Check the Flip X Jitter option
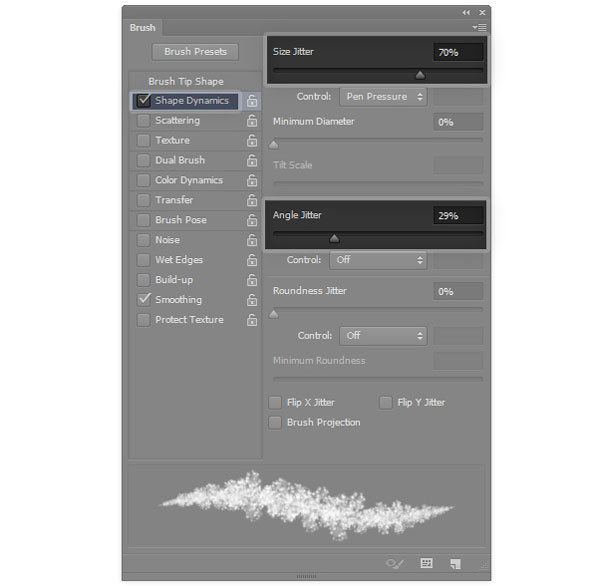The width and height of the screenshot is (600, 586). (x=275, y=403)
